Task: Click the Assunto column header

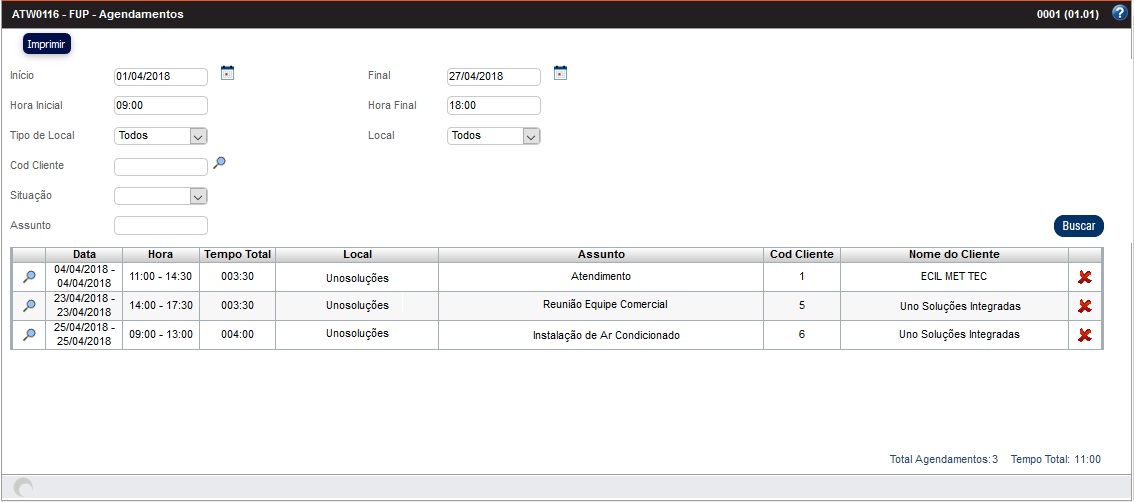Action: tap(601, 255)
